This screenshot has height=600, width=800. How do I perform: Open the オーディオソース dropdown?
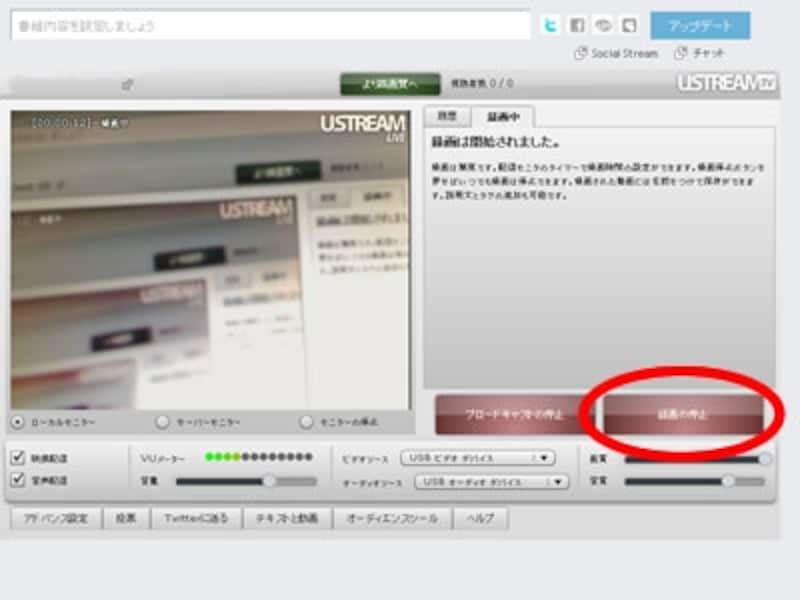coord(491,482)
